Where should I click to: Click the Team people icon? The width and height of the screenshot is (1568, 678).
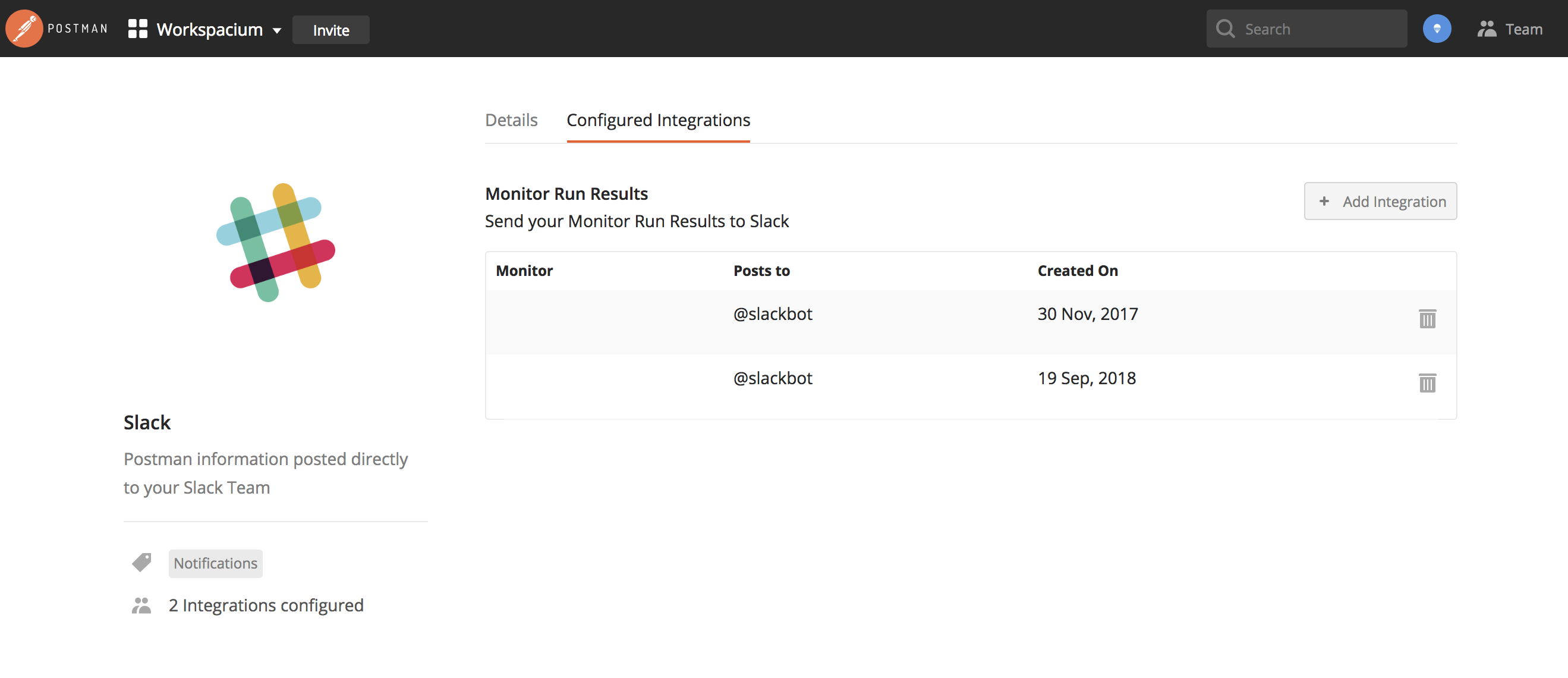(x=1487, y=29)
